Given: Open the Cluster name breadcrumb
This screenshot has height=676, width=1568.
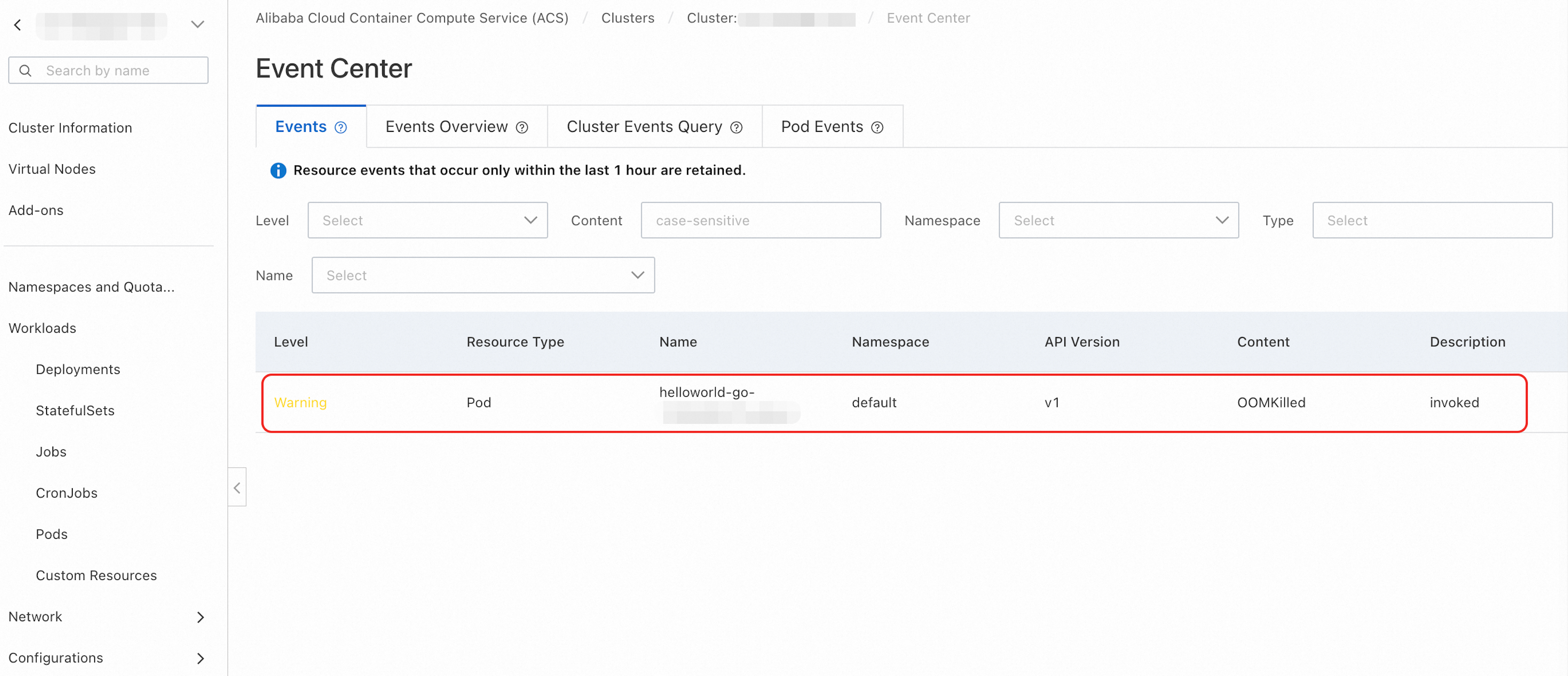Looking at the screenshot, I should click(770, 18).
